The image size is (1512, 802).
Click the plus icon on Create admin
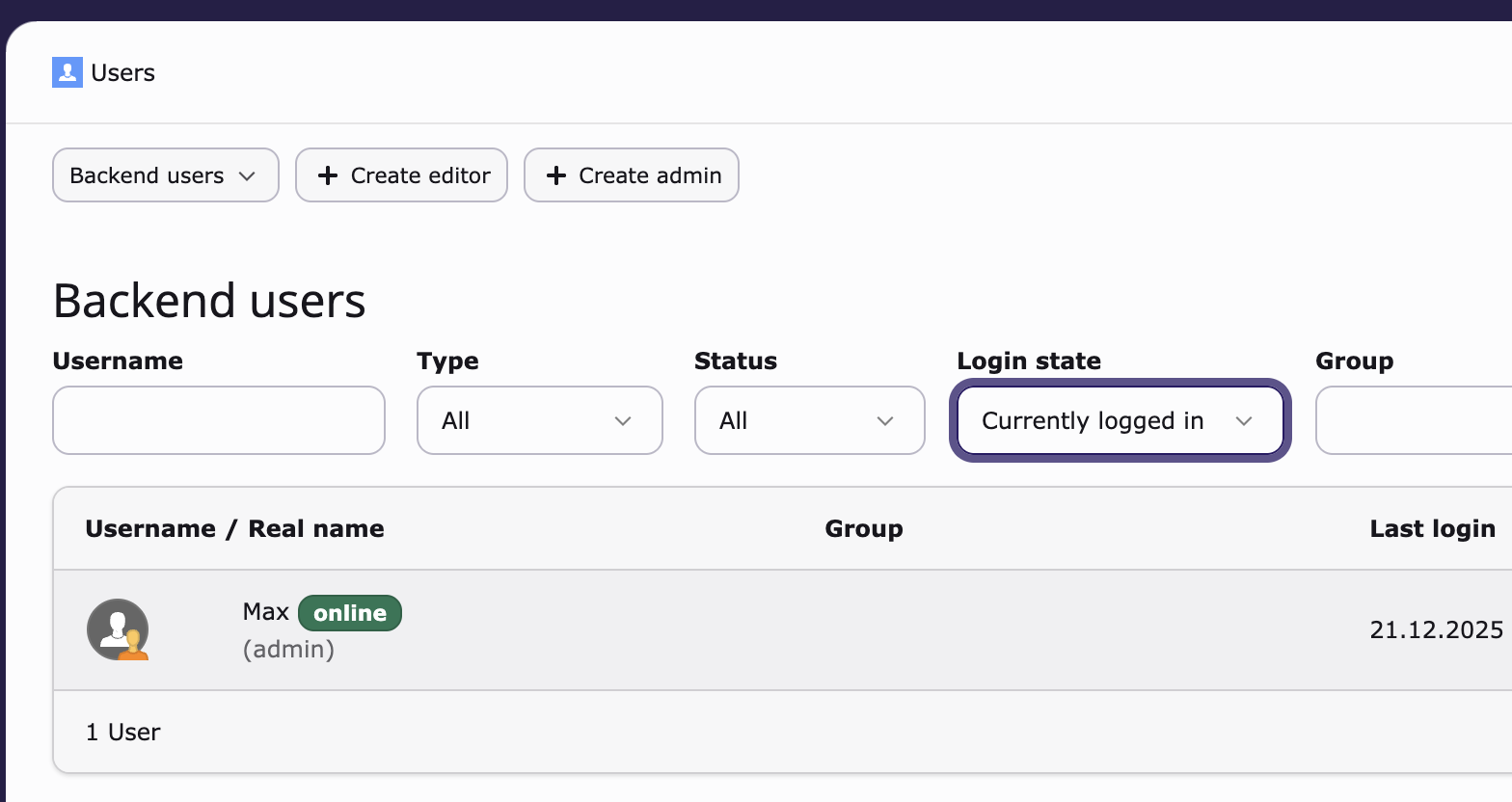(556, 175)
